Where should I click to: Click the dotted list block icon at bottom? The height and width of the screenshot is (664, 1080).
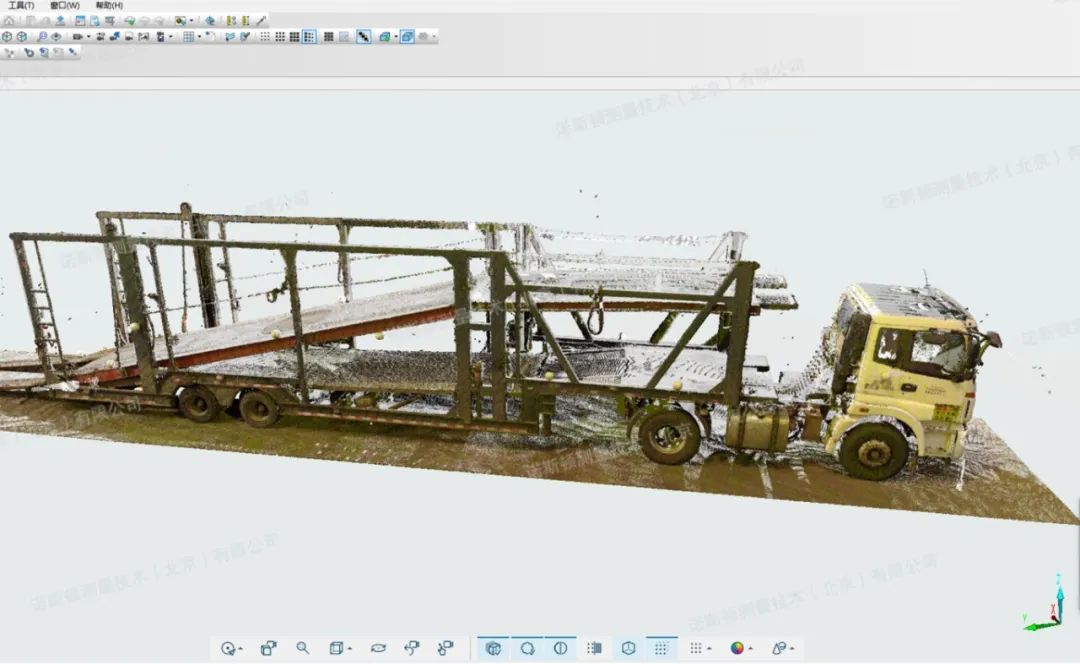click(594, 648)
